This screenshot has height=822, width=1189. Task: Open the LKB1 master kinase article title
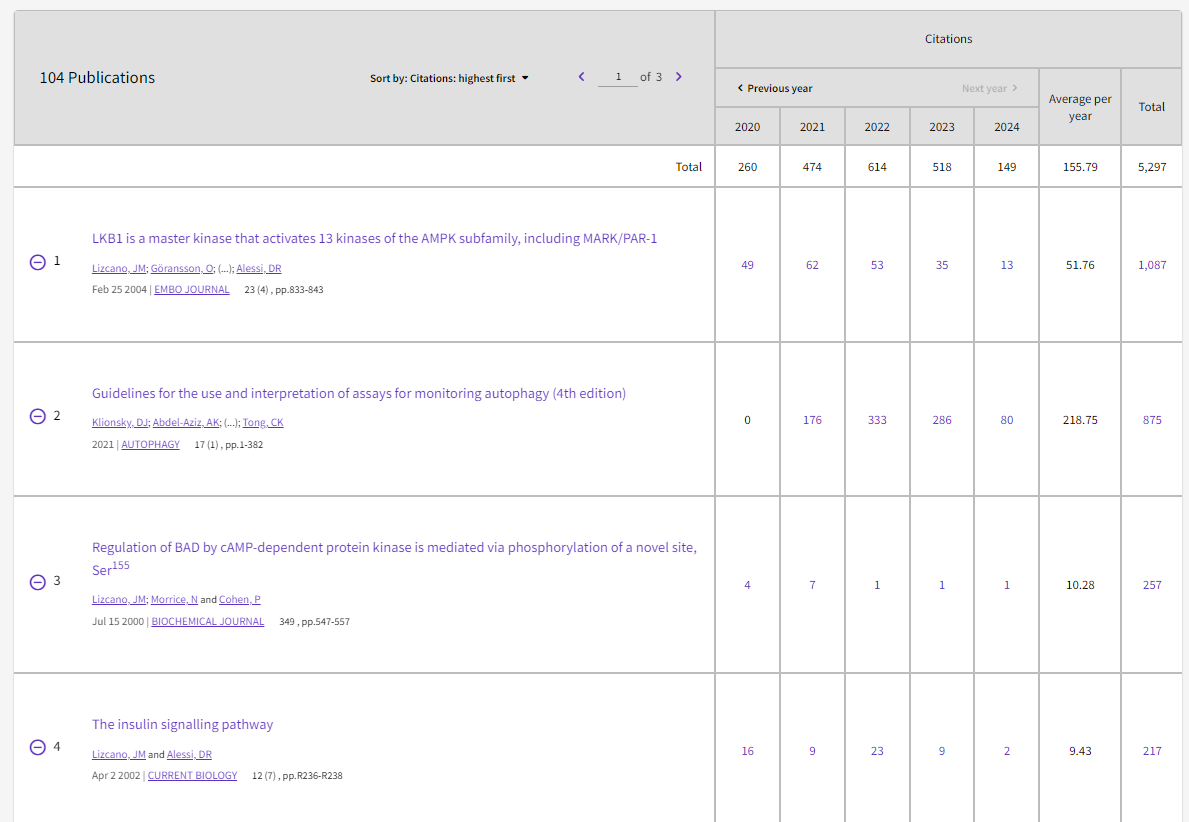pyautogui.click(x=374, y=238)
